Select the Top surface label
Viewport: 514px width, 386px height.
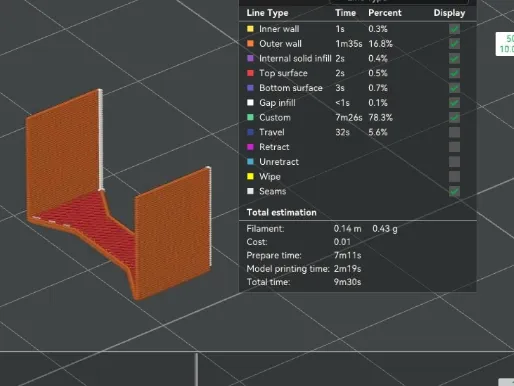(x=283, y=73)
